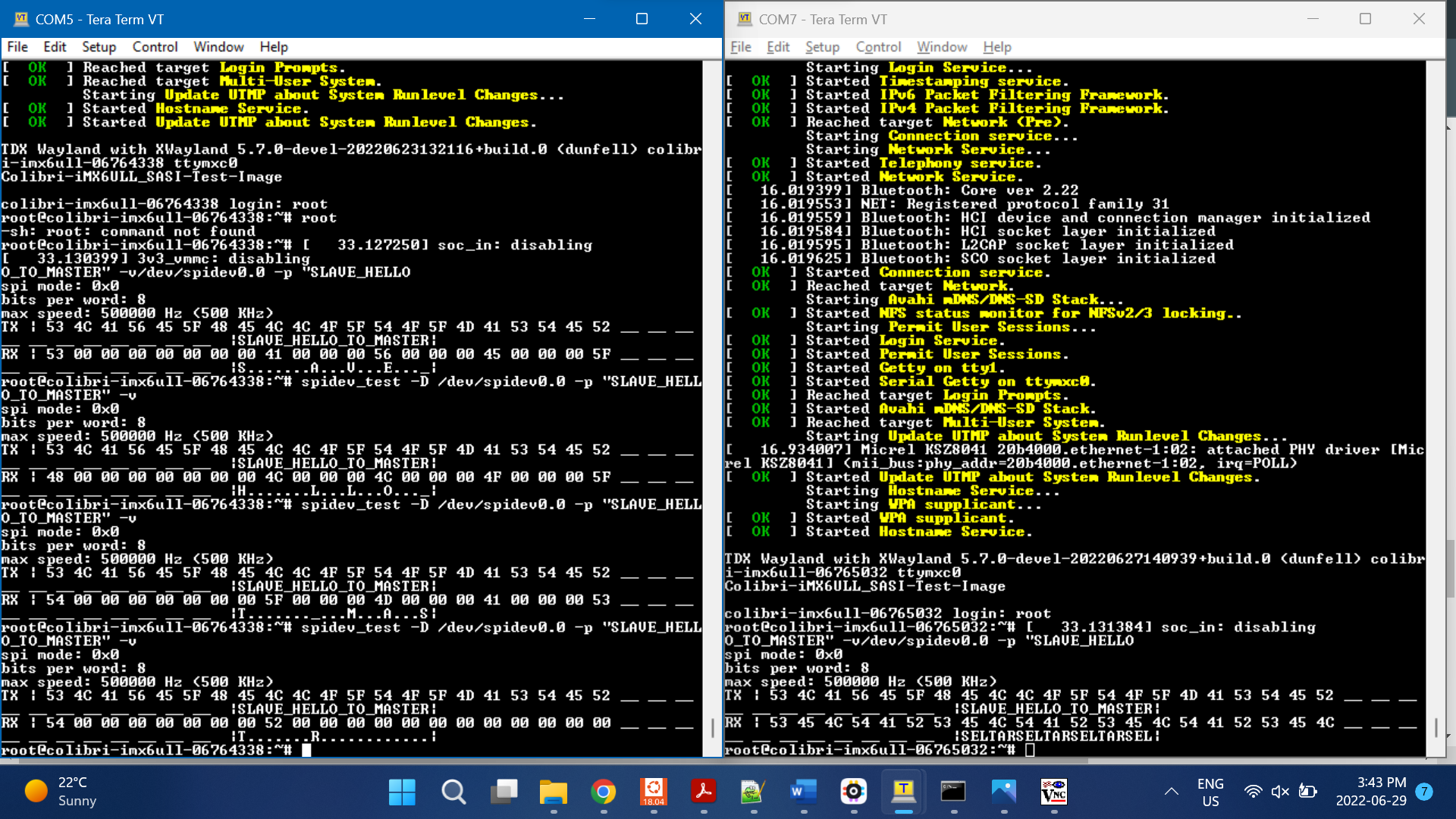1456x819 pixels.
Task: Expand hidden system tray icons chevron
Action: click(1171, 792)
